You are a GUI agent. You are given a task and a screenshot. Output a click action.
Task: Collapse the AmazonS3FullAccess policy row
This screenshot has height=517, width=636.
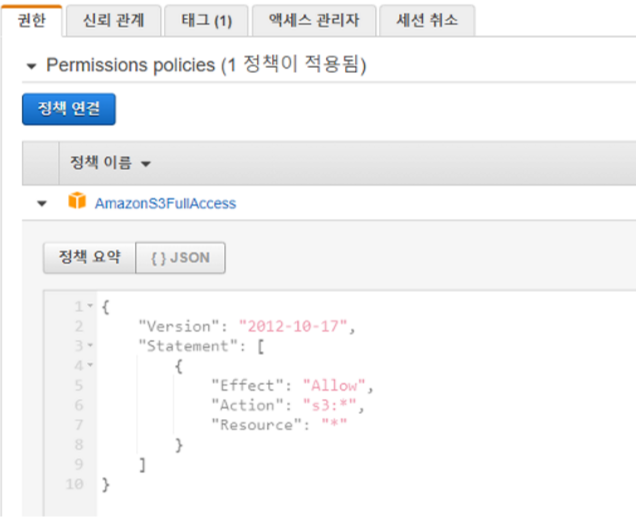[x=42, y=203]
